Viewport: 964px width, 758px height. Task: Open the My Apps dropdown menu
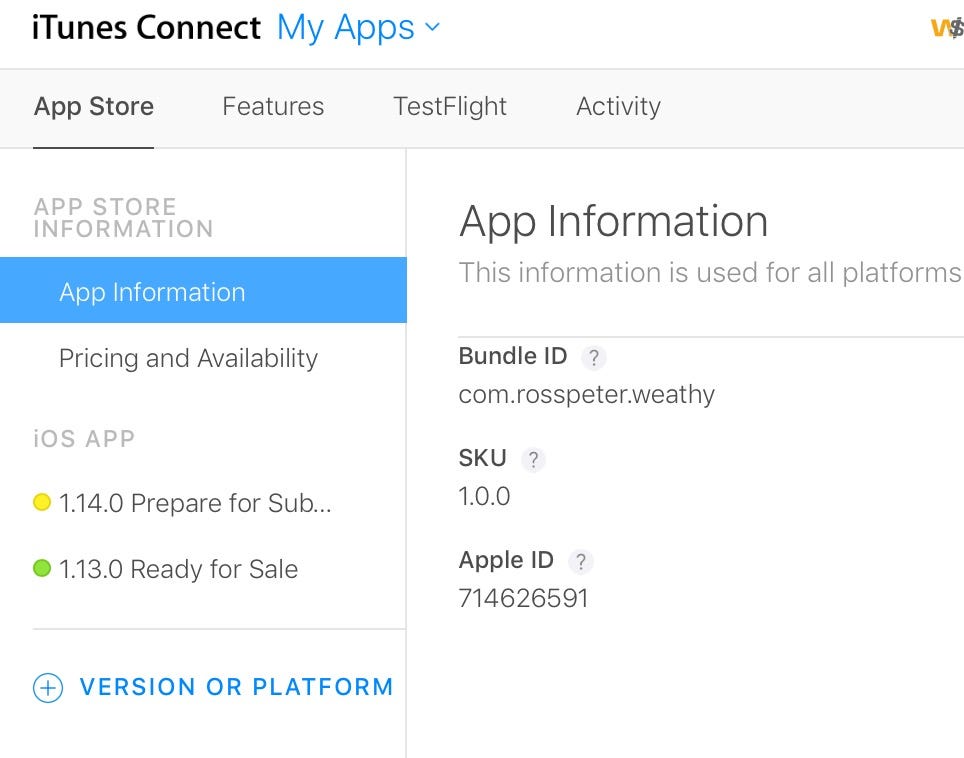(x=345, y=28)
